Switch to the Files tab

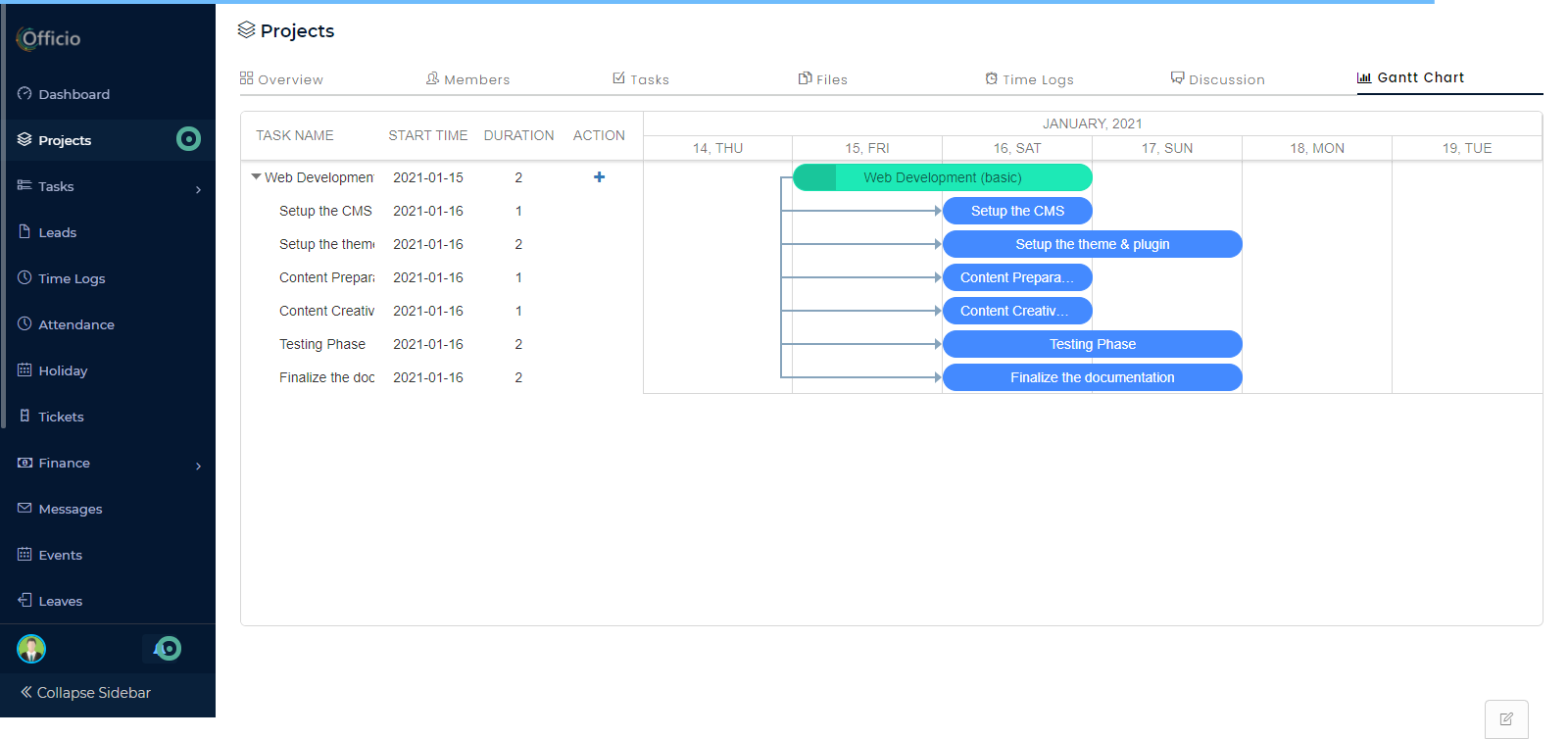point(822,78)
